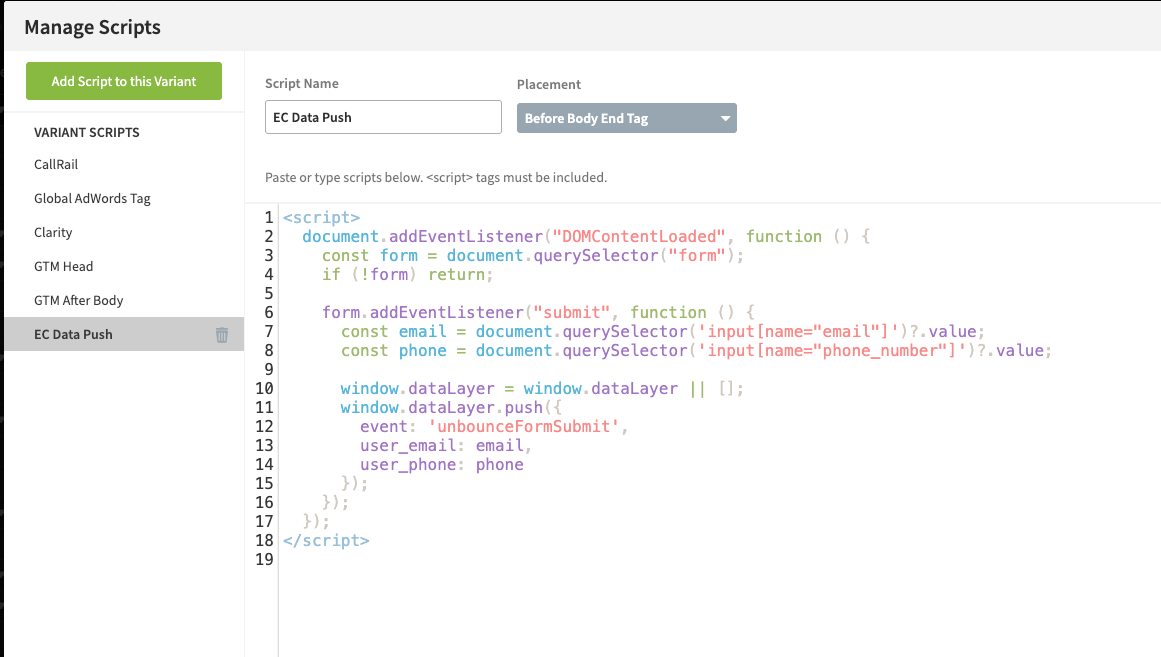Delete the EC Data Push script via trash icon
The height and width of the screenshot is (657, 1161).
click(221, 335)
